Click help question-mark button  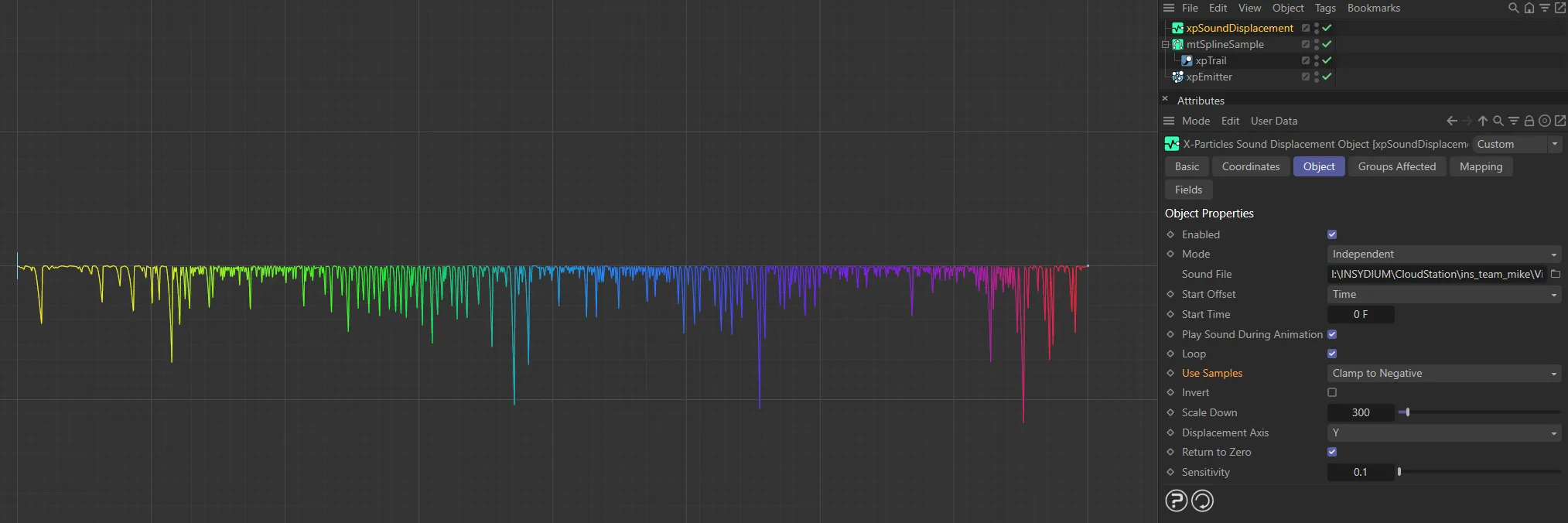point(1176,501)
